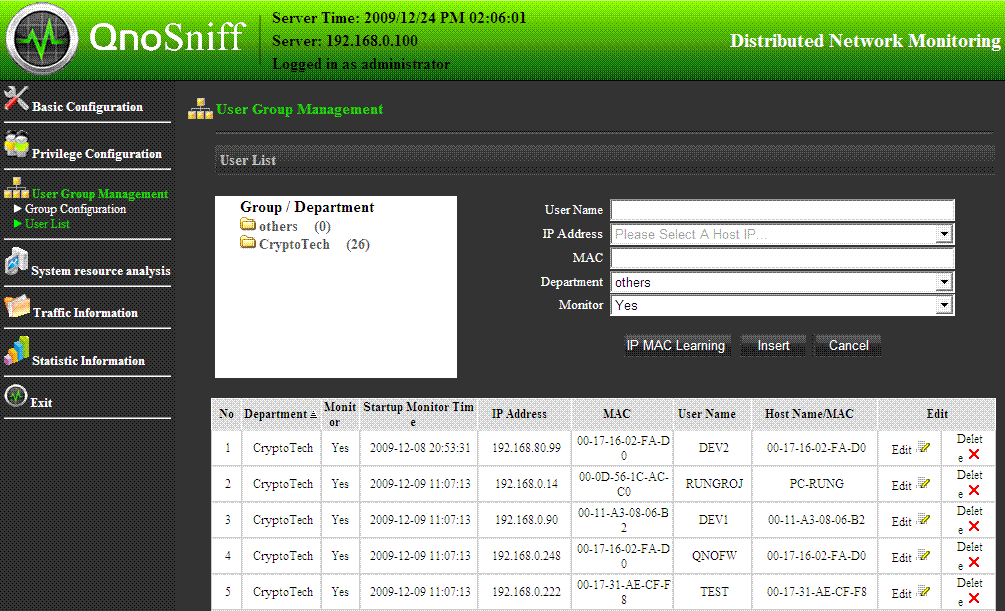Open the IP Address host dropdown
This screenshot has width=1005, height=611.
pos(943,235)
